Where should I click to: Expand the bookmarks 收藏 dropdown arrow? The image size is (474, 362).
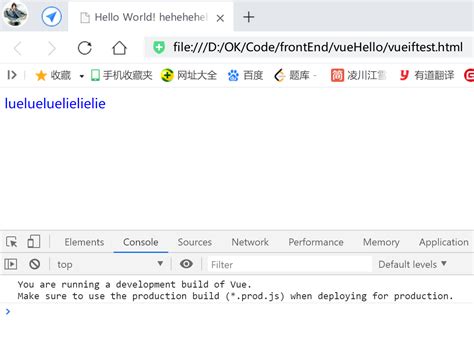click(x=81, y=76)
